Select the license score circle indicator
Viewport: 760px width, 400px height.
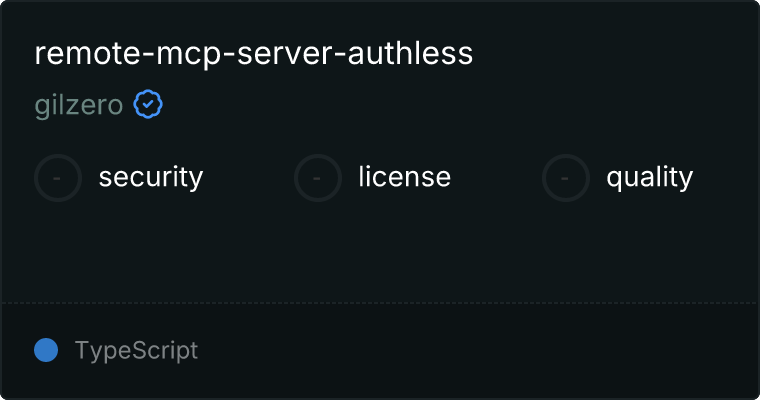point(317,178)
